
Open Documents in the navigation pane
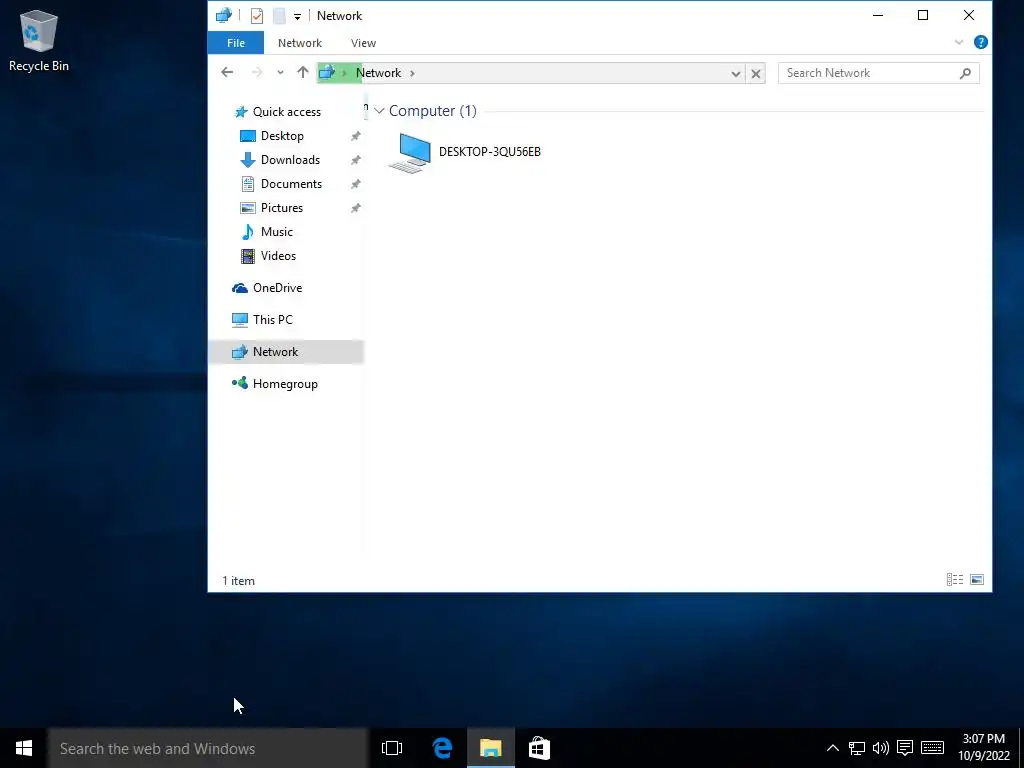click(291, 184)
